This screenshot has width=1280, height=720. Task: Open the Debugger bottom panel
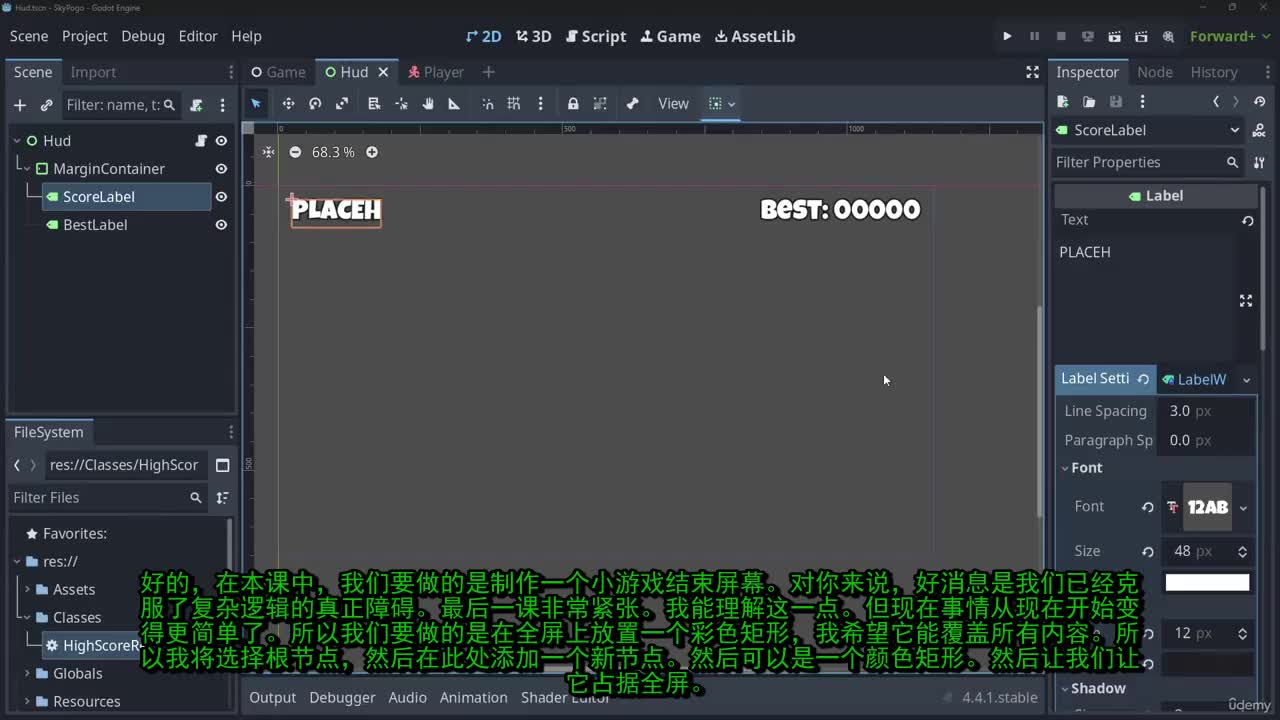342,698
